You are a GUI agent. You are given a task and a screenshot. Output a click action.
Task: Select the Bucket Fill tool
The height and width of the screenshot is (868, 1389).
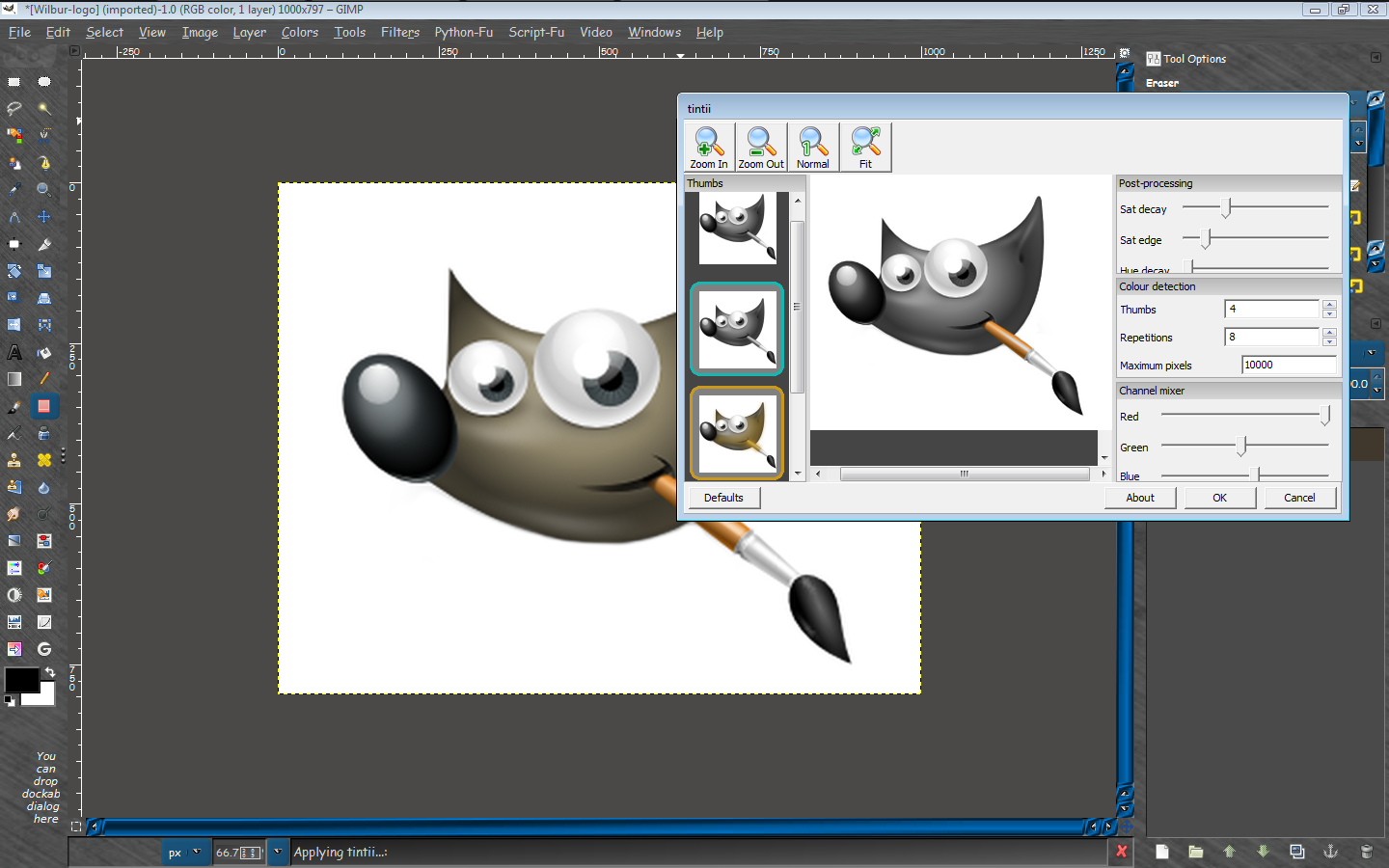click(x=44, y=352)
